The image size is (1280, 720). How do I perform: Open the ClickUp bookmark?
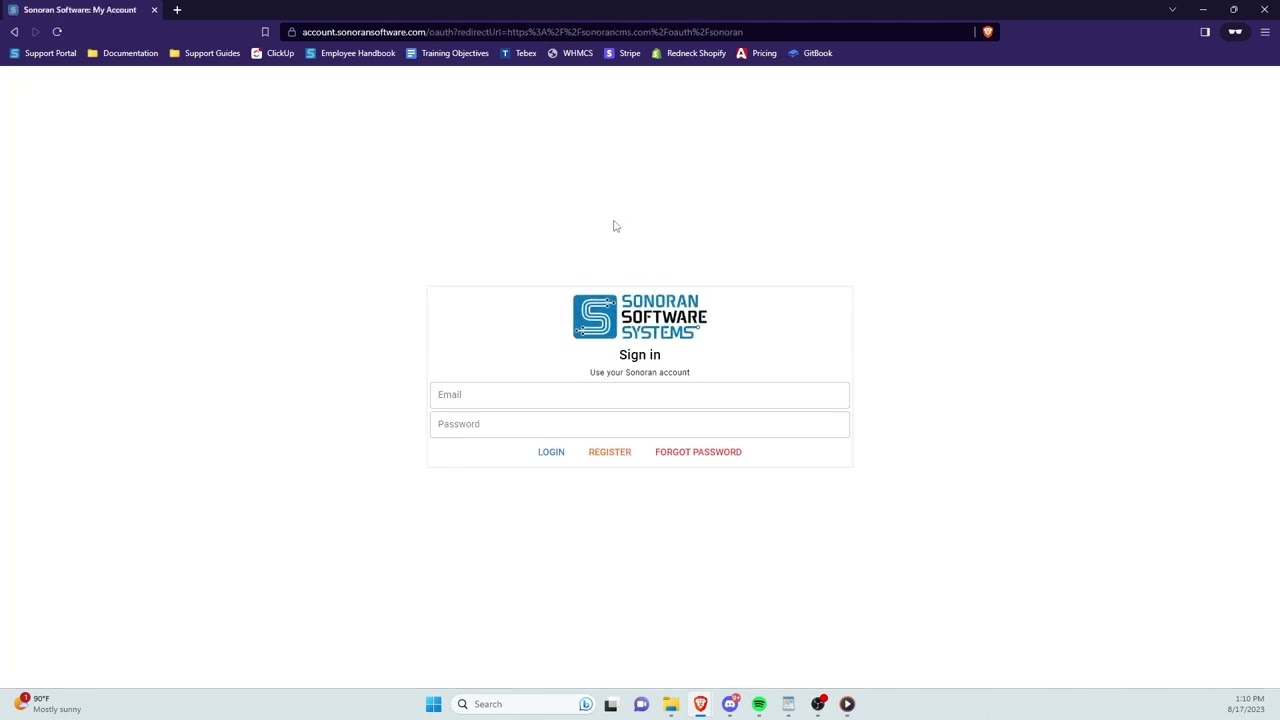coord(272,53)
